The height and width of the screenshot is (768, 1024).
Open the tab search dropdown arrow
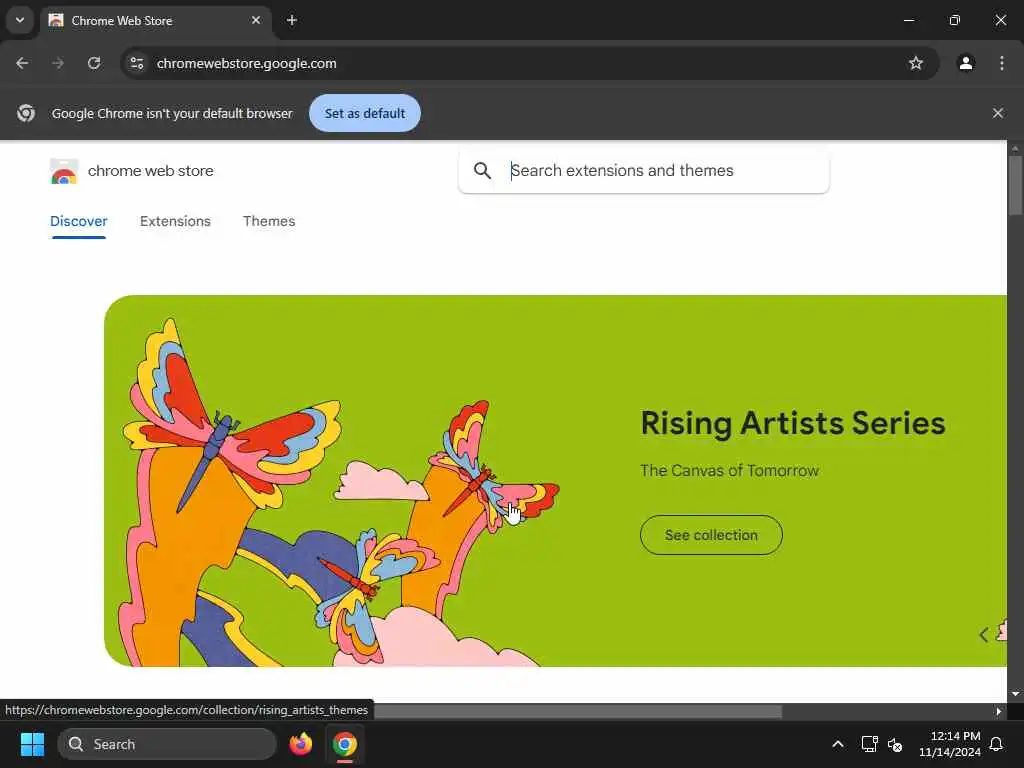click(20, 20)
